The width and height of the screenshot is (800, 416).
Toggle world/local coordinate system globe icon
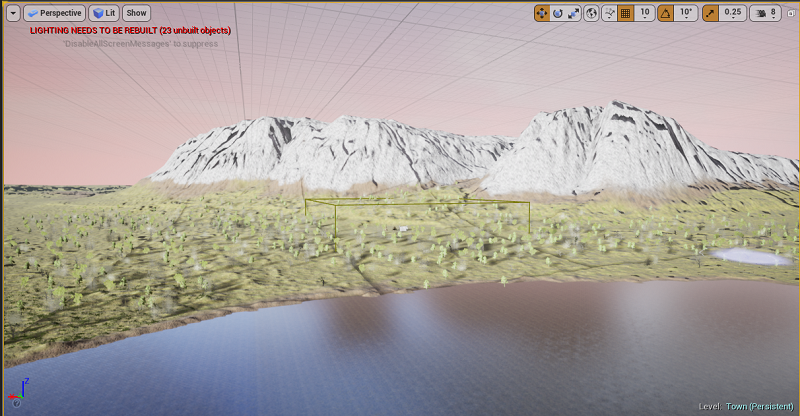tap(591, 13)
